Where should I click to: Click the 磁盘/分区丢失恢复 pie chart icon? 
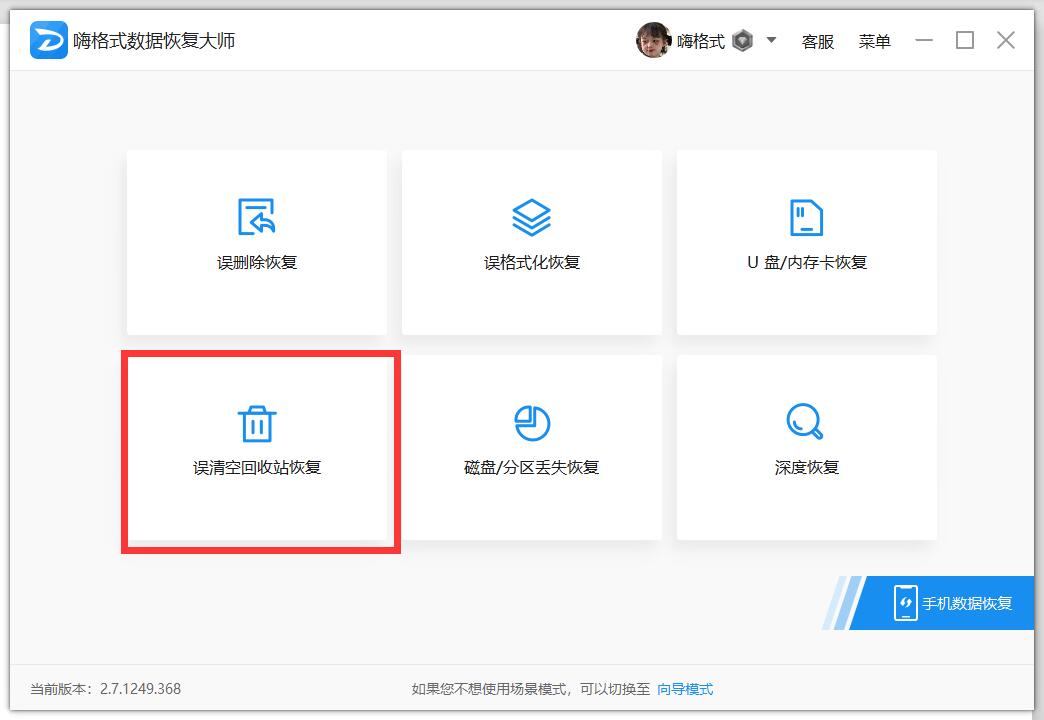pos(532,423)
